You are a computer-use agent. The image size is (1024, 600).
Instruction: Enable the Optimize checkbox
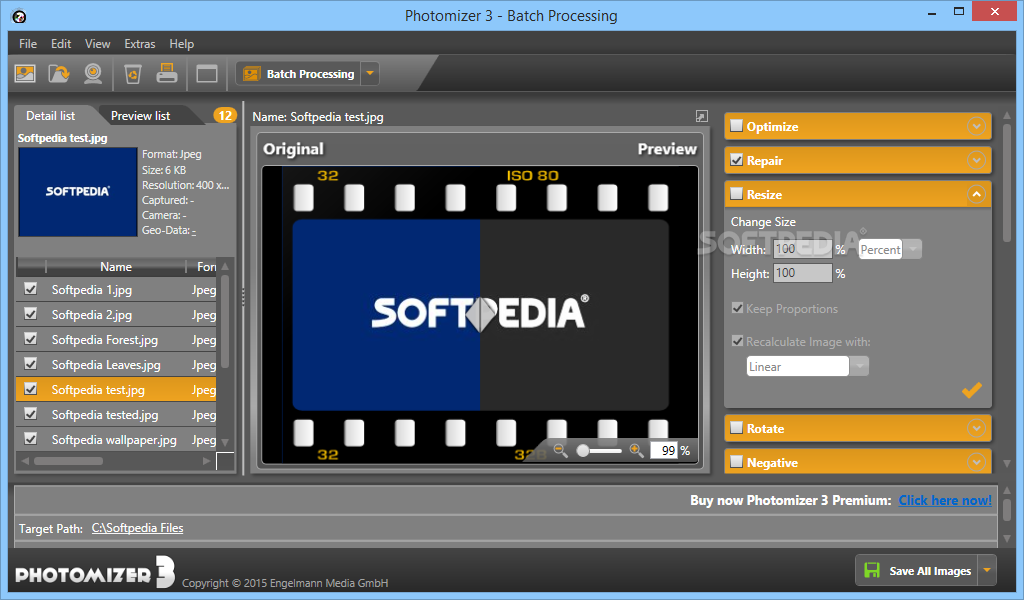pos(737,126)
